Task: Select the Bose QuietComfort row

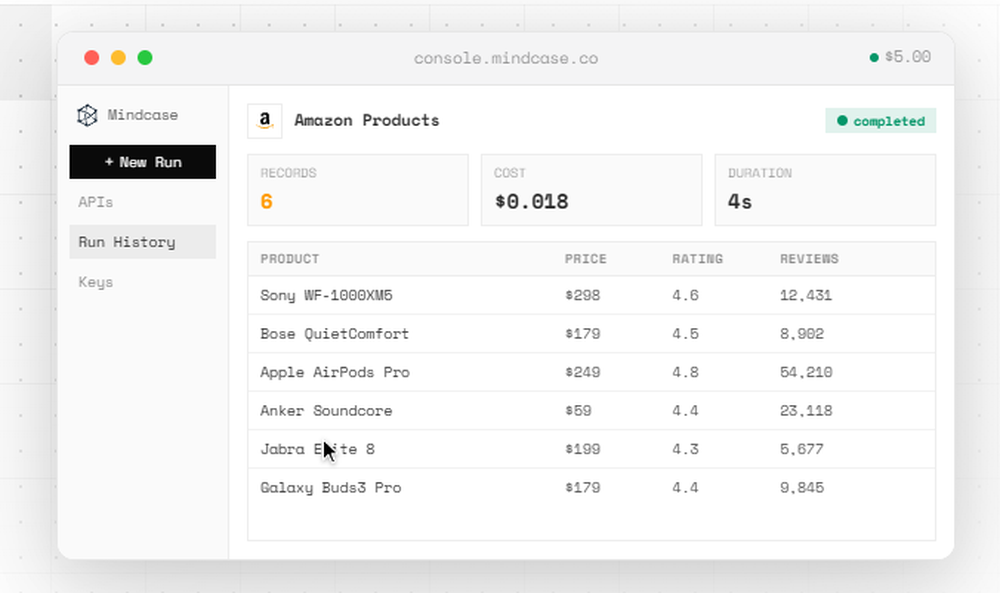Action: pos(592,333)
